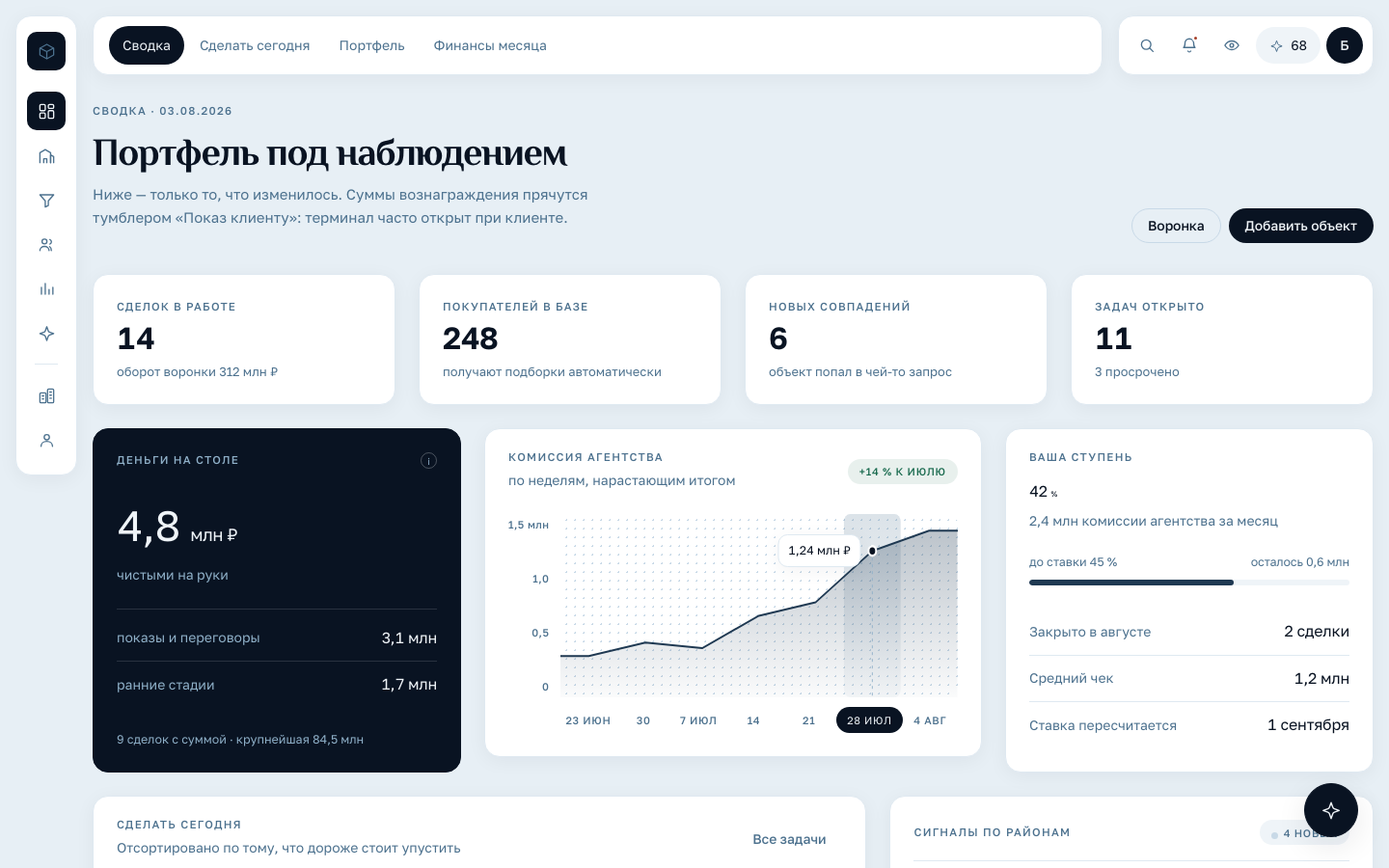This screenshot has height=868, width=1389.
Task: Select the «28 июл» week marker on the chart
Action: pos(869,720)
